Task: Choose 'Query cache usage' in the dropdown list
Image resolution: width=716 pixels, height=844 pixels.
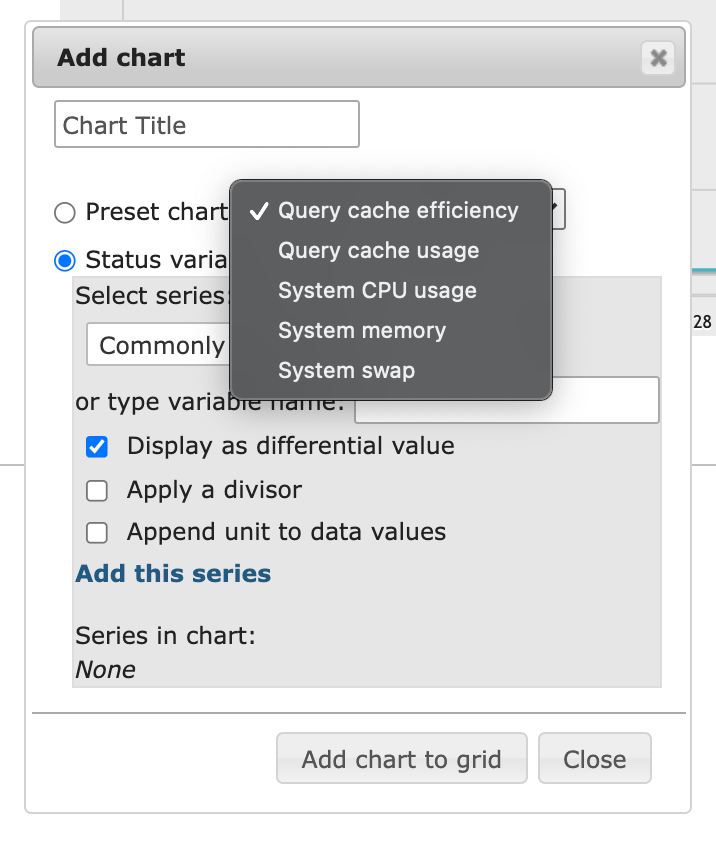Action: coord(378,250)
